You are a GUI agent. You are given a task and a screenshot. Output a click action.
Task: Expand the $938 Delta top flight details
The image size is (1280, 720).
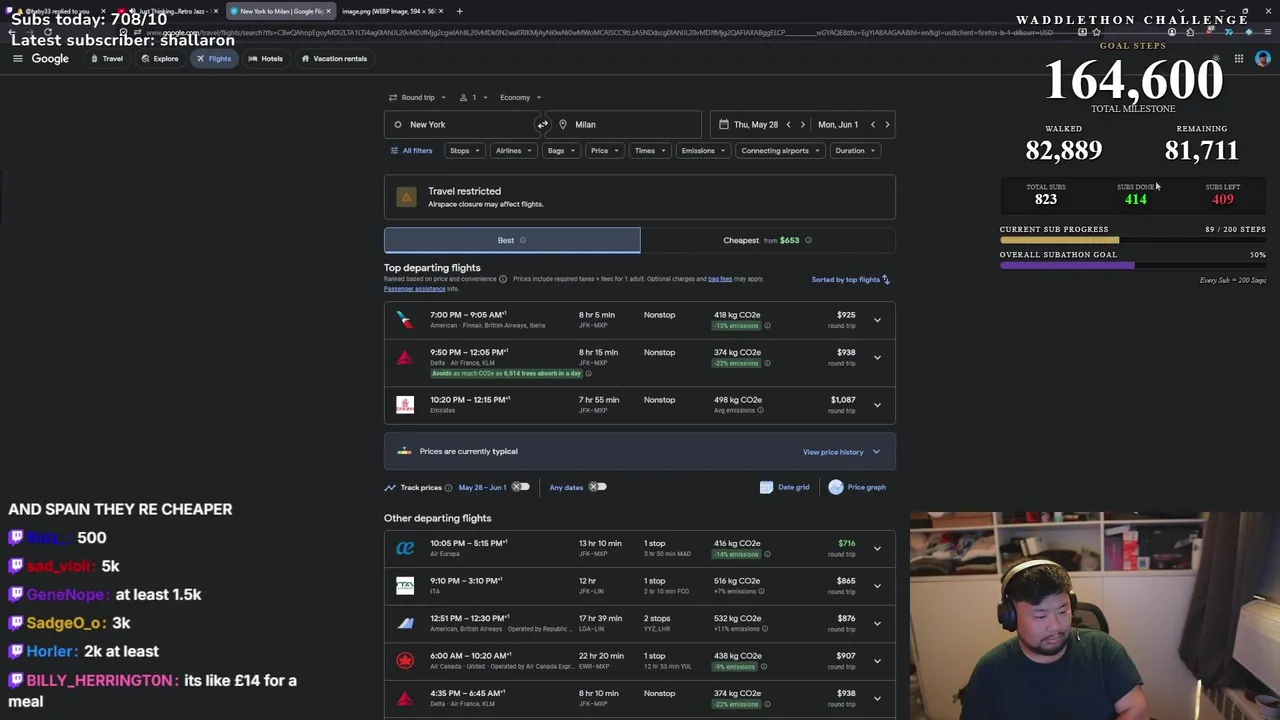click(x=877, y=357)
